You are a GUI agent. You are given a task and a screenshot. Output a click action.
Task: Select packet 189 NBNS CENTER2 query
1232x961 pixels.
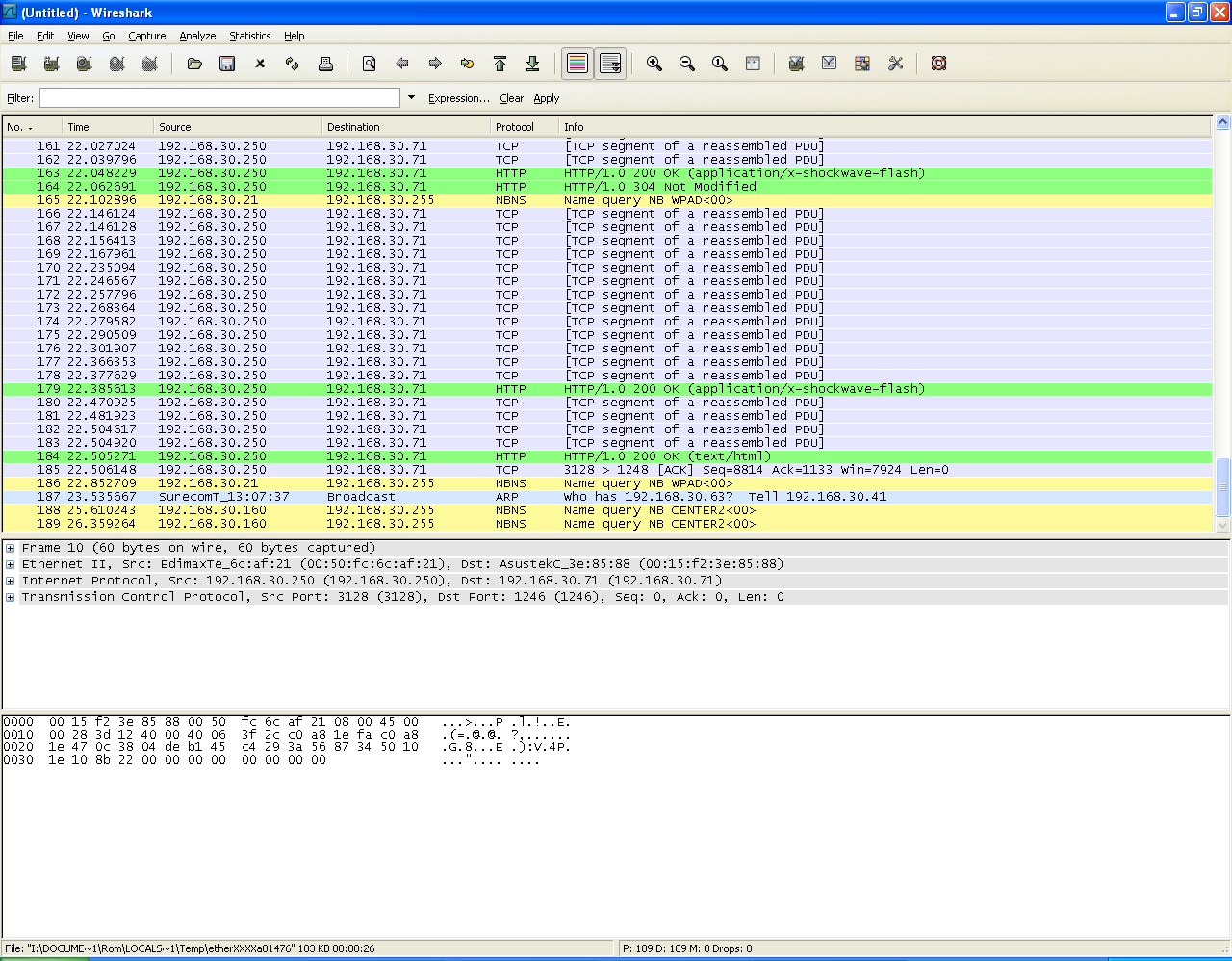(x=607, y=524)
